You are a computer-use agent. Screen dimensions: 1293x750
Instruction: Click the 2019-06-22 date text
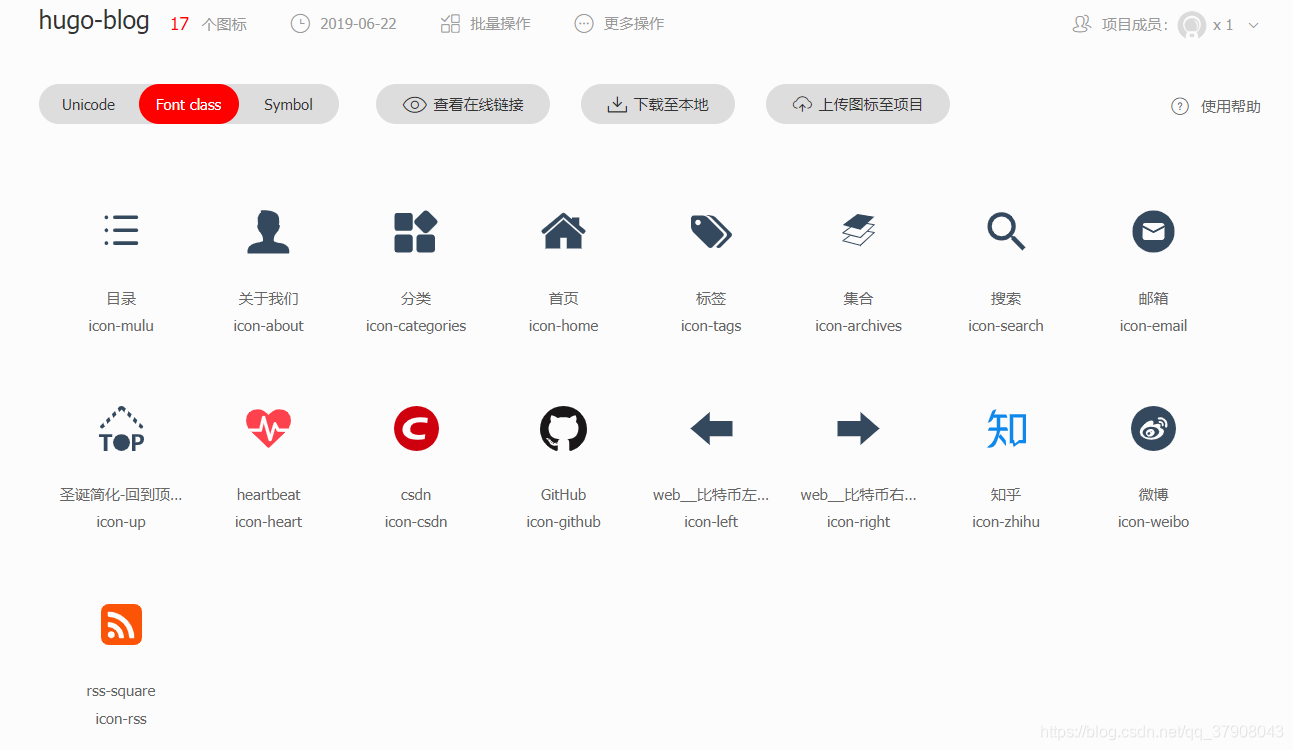click(x=358, y=24)
